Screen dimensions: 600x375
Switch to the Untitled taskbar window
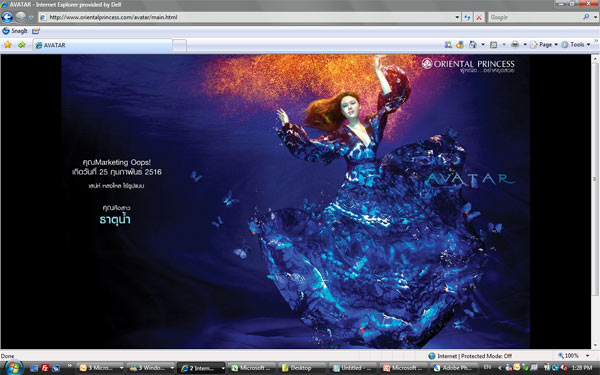pyautogui.click(x=353, y=368)
